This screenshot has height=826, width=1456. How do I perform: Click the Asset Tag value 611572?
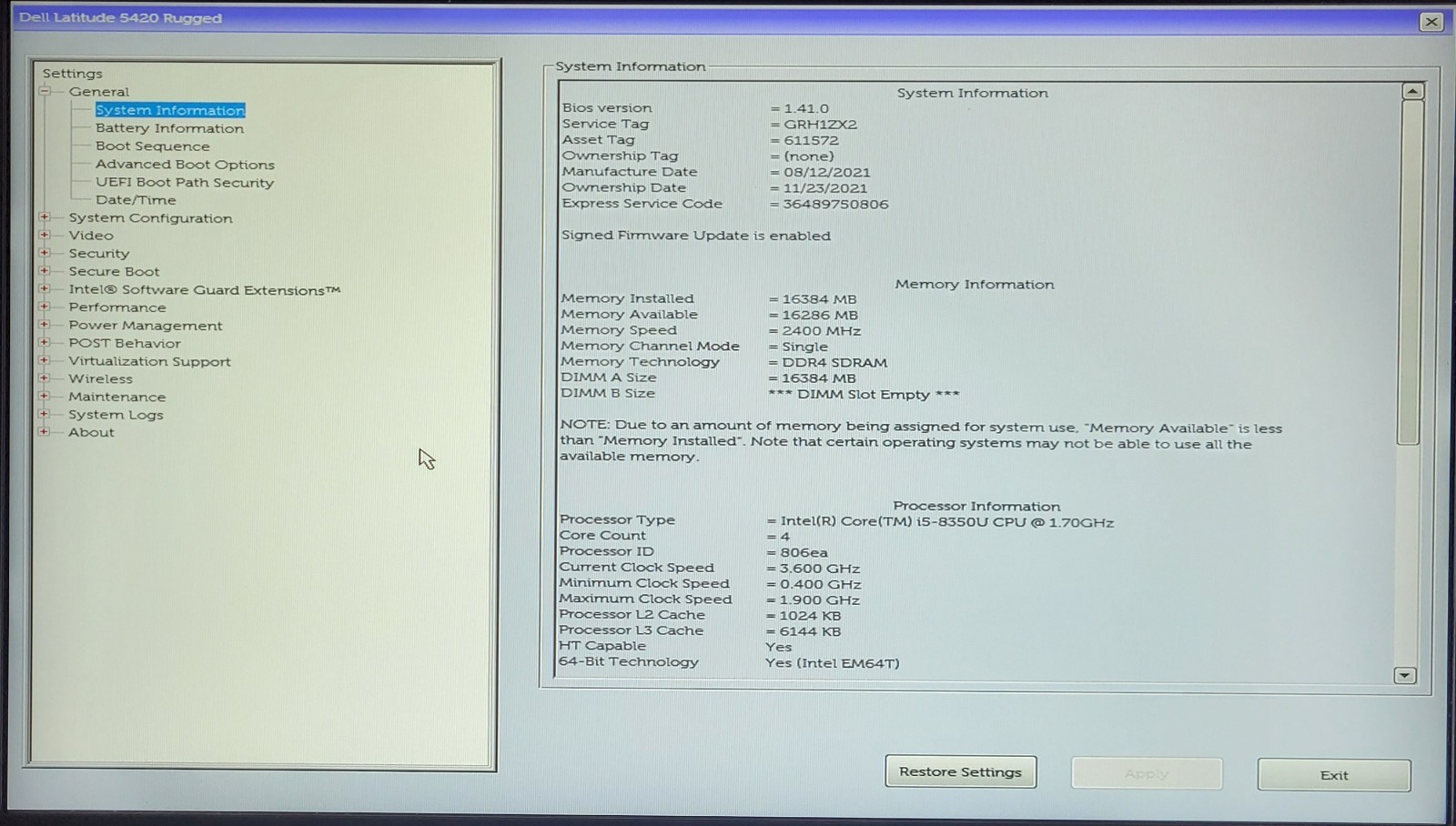811,140
